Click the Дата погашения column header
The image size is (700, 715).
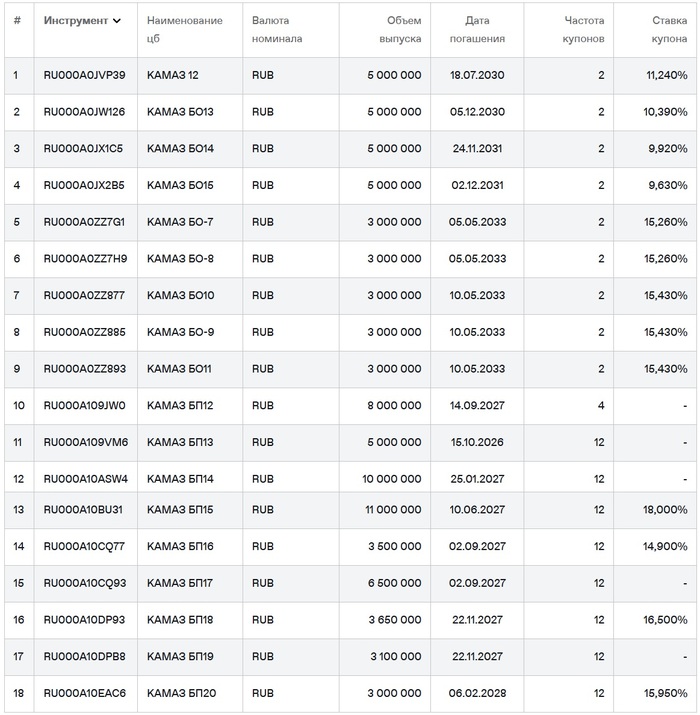pos(484,30)
